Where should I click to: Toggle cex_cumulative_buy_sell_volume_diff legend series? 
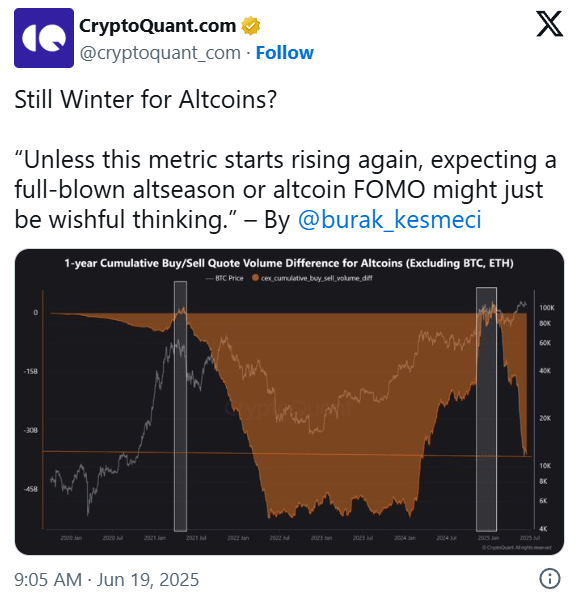pyautogui.click(x=312, y=278)
